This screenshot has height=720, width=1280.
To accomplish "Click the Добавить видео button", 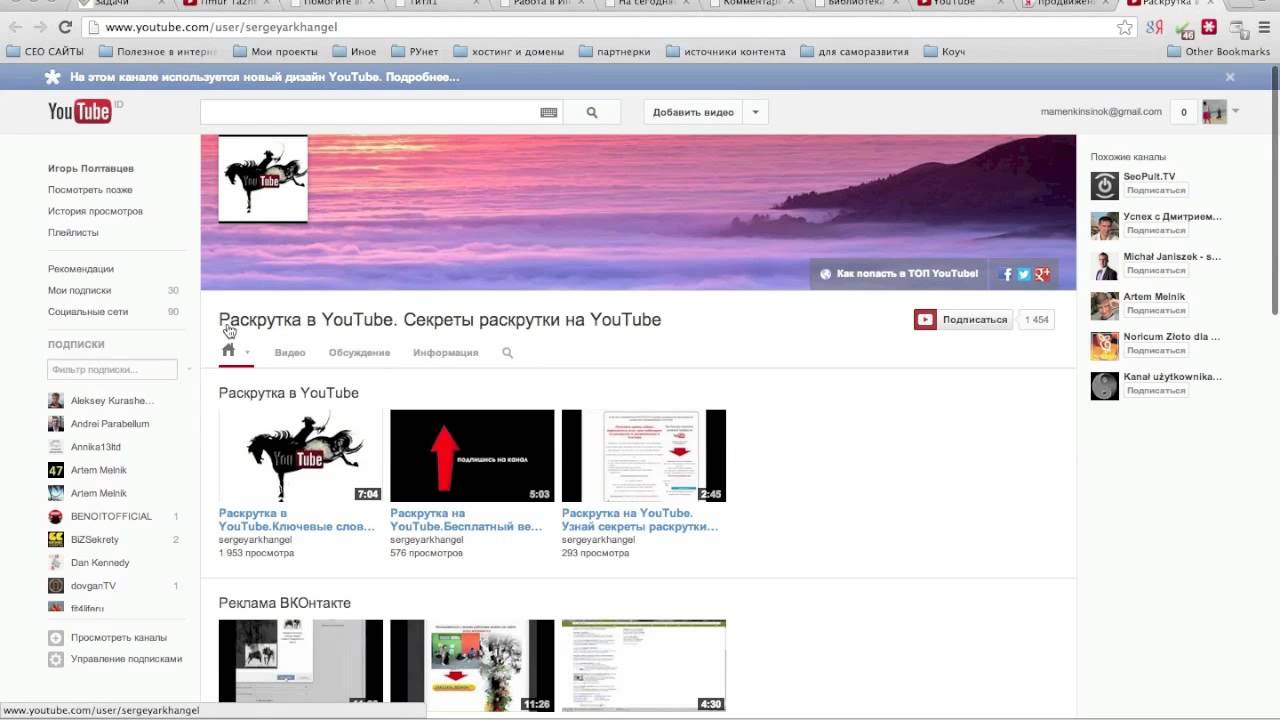I will coord(693,112).
